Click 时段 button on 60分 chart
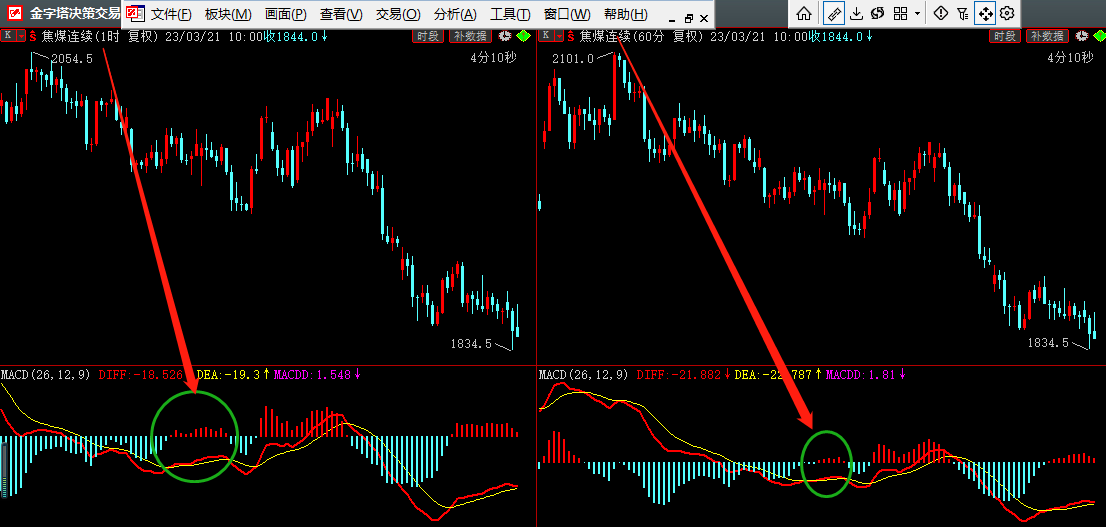The height and width of the screenshot is (527, 1106). 1005,36
